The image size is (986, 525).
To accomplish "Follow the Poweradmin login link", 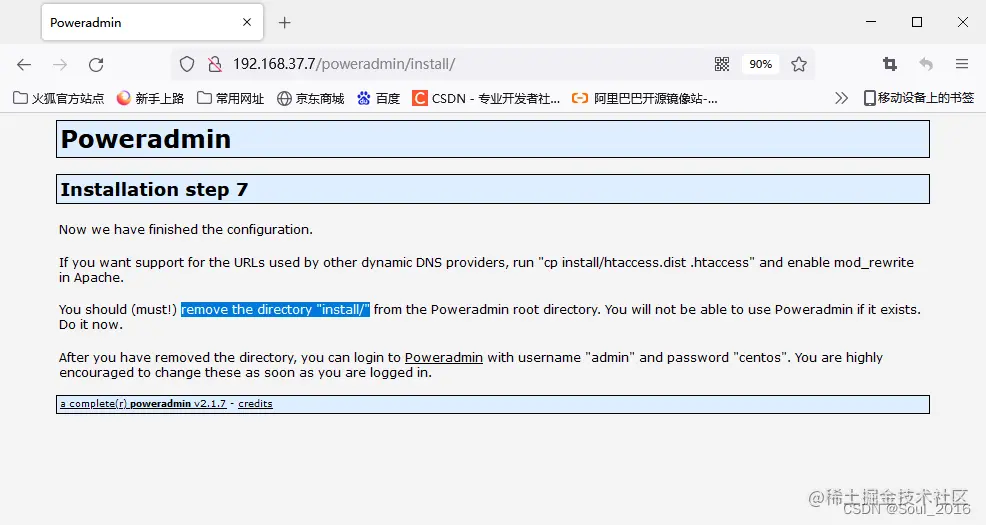I will [443, 357].
